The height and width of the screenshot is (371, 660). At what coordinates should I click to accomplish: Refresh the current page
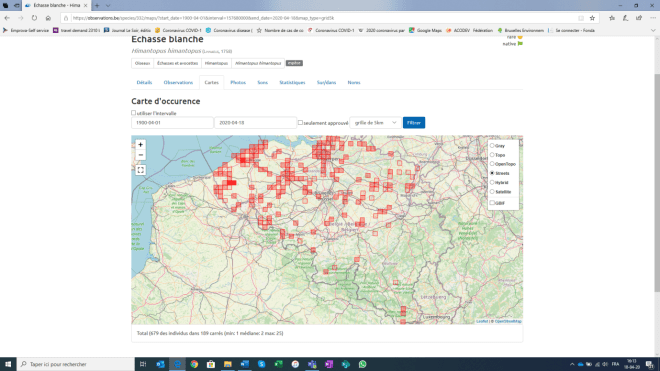point(34,18)
